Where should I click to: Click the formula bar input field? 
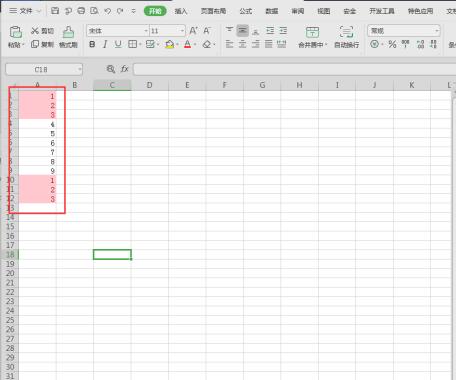[x=294, y=69]
